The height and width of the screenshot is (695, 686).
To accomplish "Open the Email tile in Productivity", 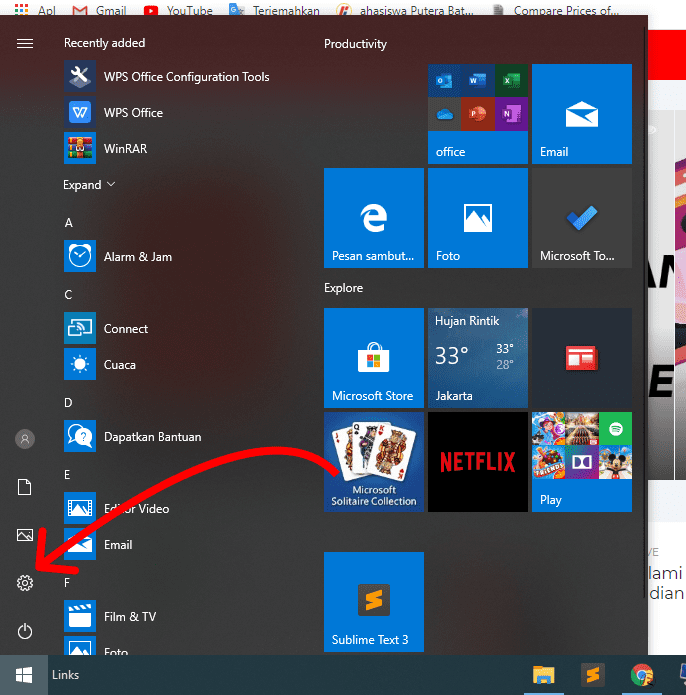I will pos(582,114).
